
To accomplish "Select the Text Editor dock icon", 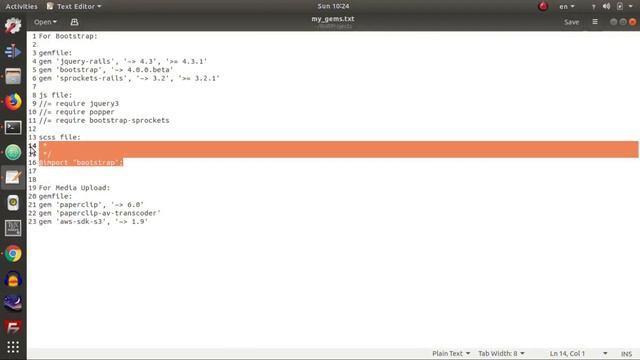I will coord(13,178).
